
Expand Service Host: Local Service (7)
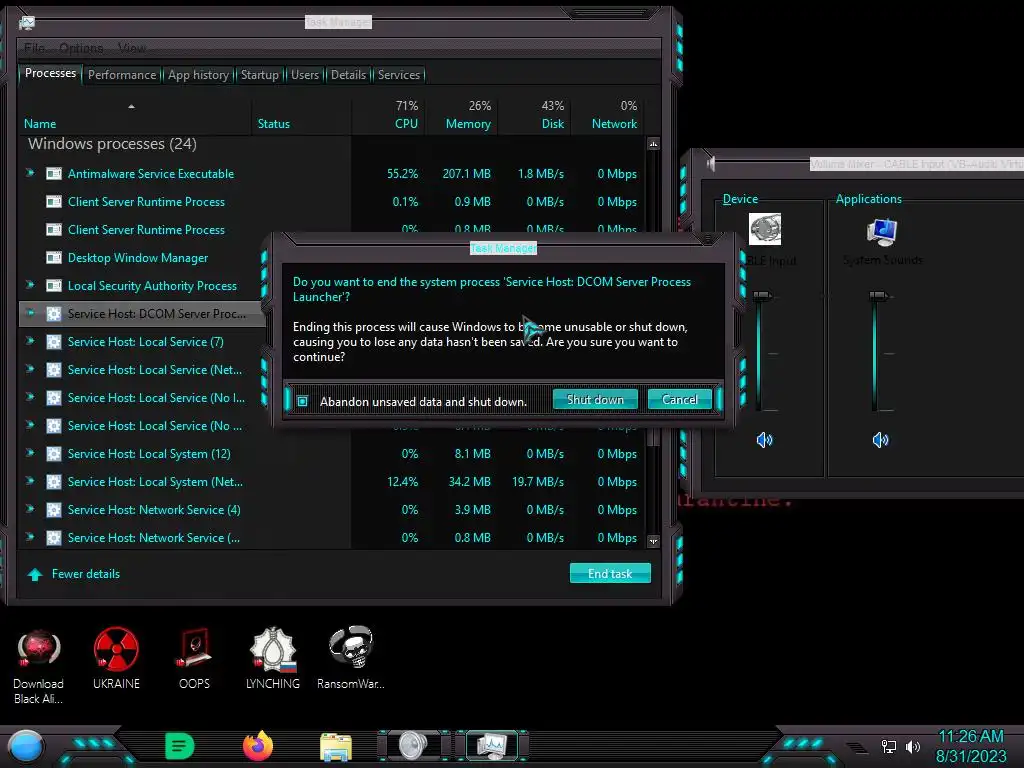[x=30, y=341]
